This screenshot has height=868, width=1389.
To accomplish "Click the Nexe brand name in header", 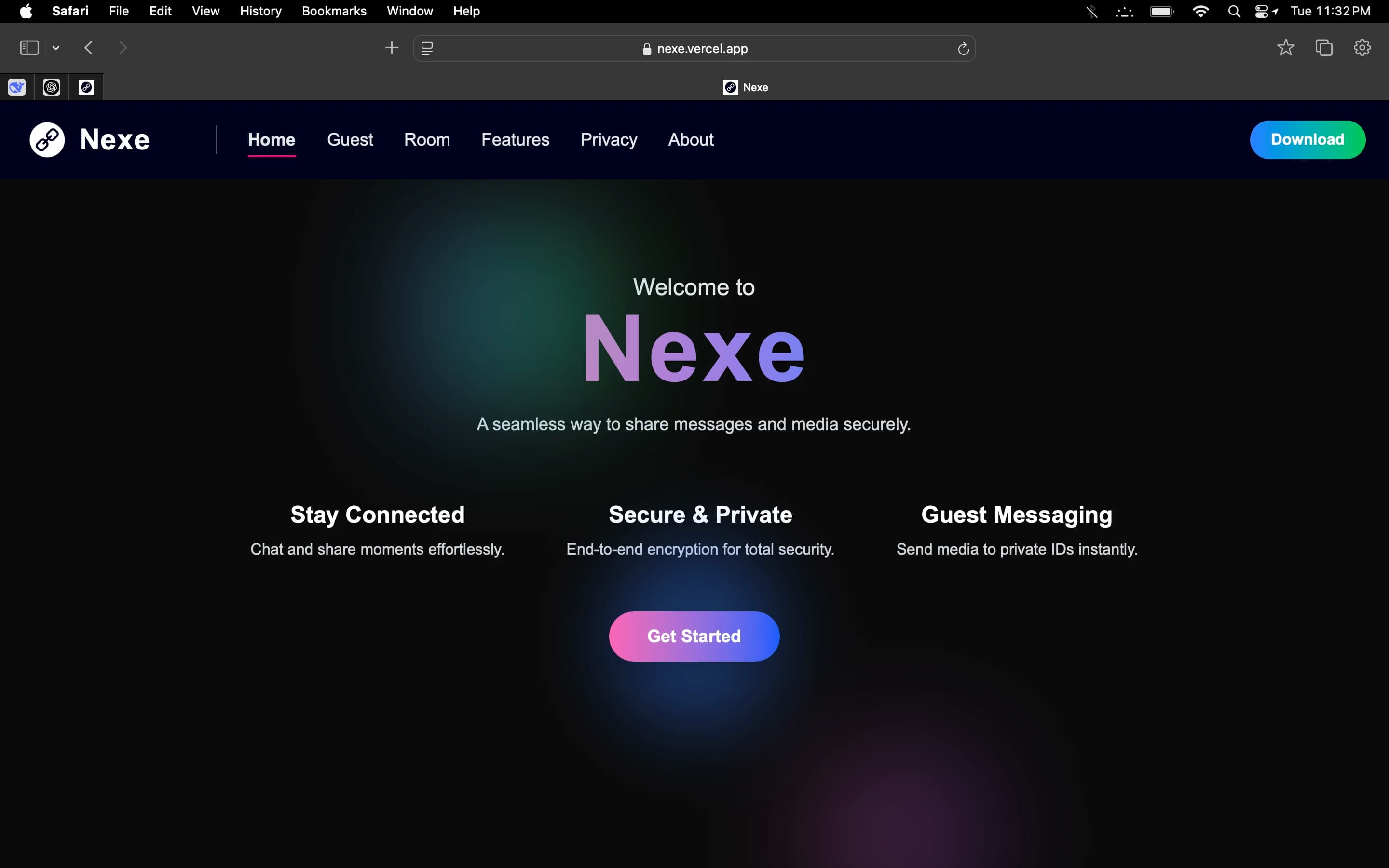I will 115,139.
